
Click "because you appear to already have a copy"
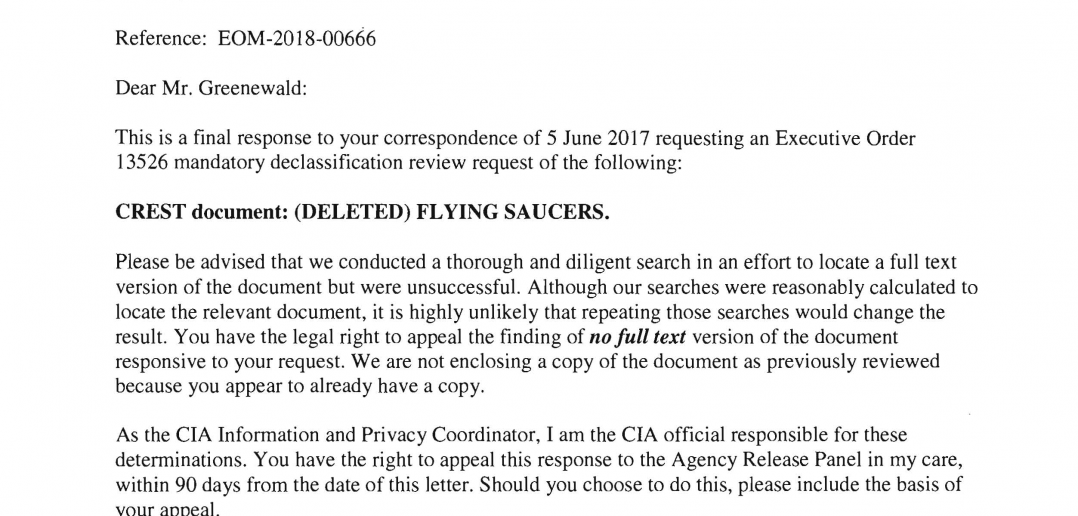coord(300,386)
